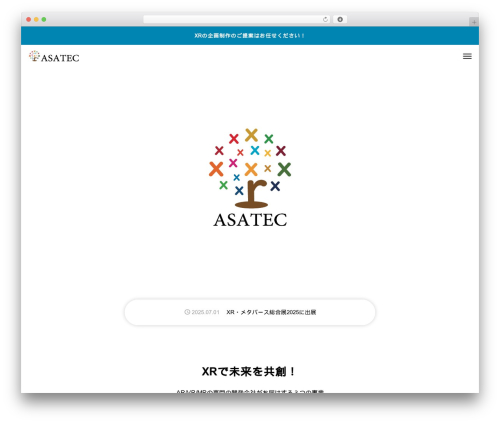500x423 pixels.
Task: Click the ASATEC header logo
Action: (54, 57)
